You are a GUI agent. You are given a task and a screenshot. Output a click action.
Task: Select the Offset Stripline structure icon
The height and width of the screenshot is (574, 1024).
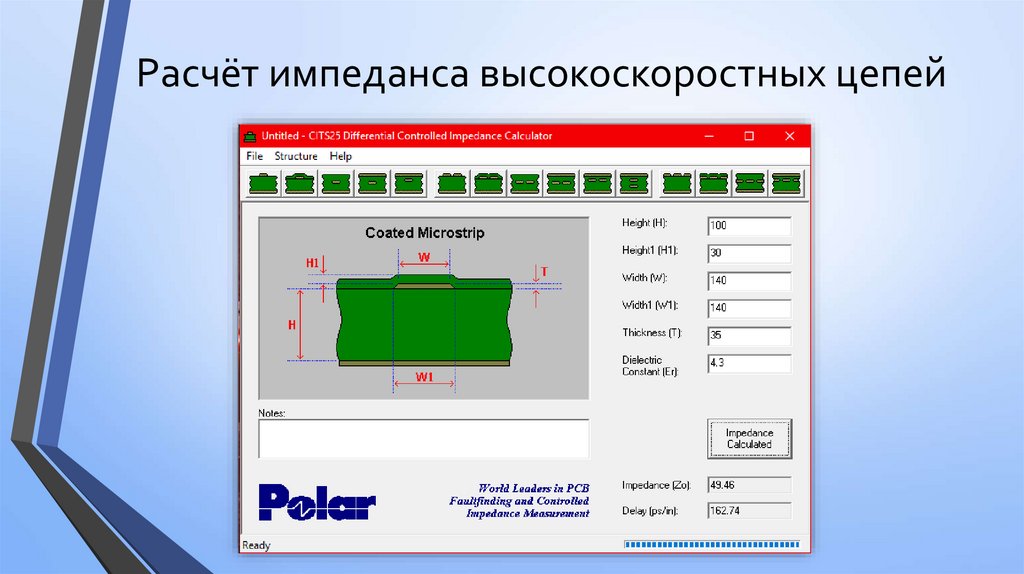coord(409,183)
